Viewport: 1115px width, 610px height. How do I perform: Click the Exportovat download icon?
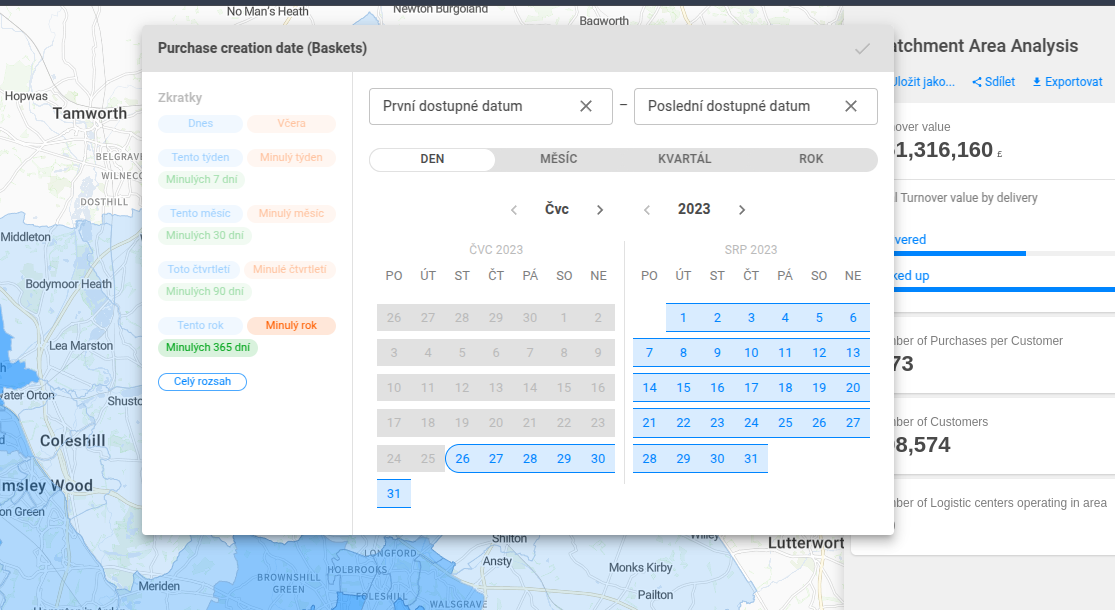click(x=1037, y=82)
